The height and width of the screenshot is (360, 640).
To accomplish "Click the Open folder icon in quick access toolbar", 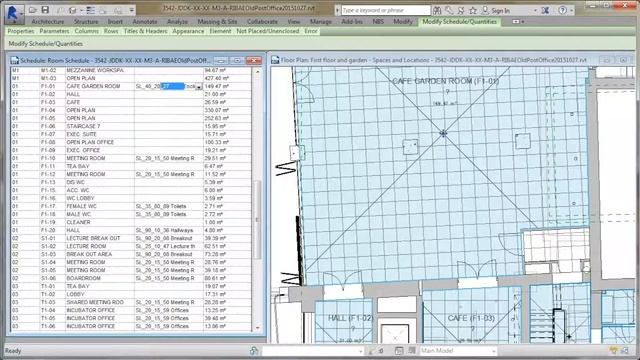I will coord(33,10).
